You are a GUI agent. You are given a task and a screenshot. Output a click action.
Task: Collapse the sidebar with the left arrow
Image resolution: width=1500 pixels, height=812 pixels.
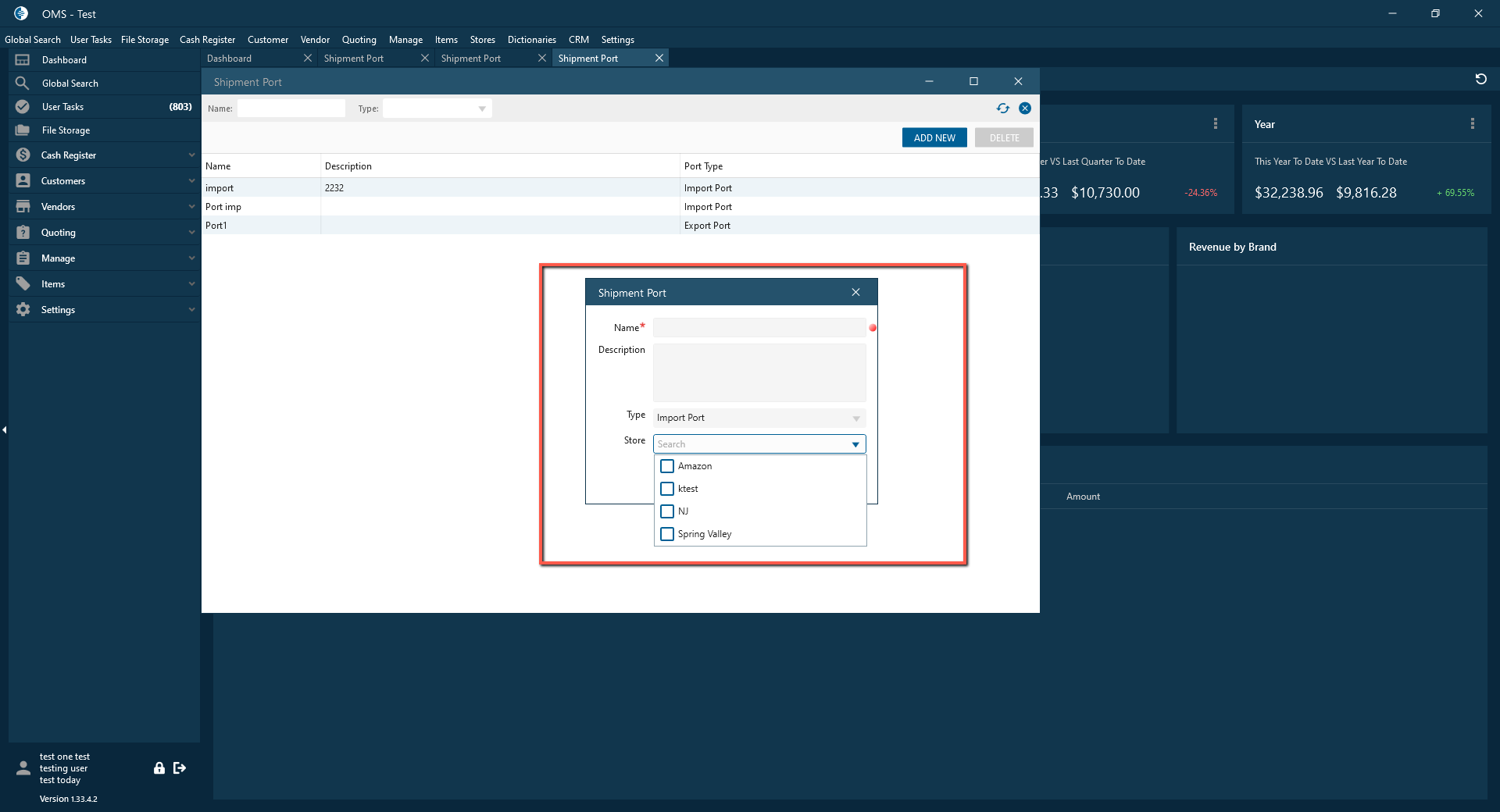point(5,430)
